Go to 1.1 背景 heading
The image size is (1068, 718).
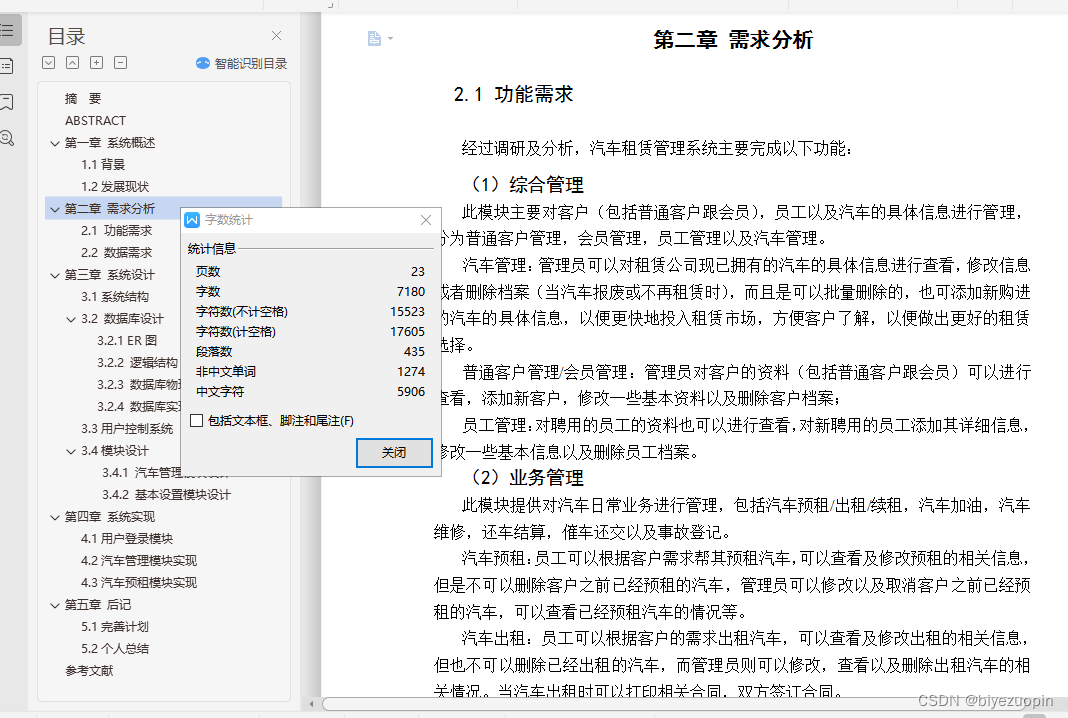[103, 165]
